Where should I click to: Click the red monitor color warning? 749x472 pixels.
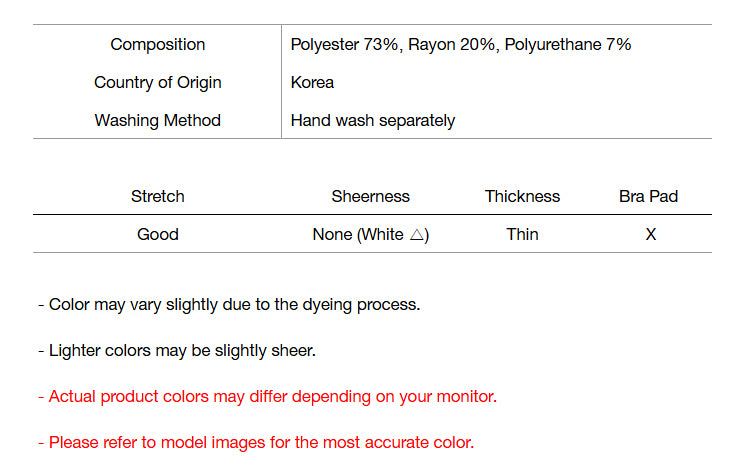(267, 396)
